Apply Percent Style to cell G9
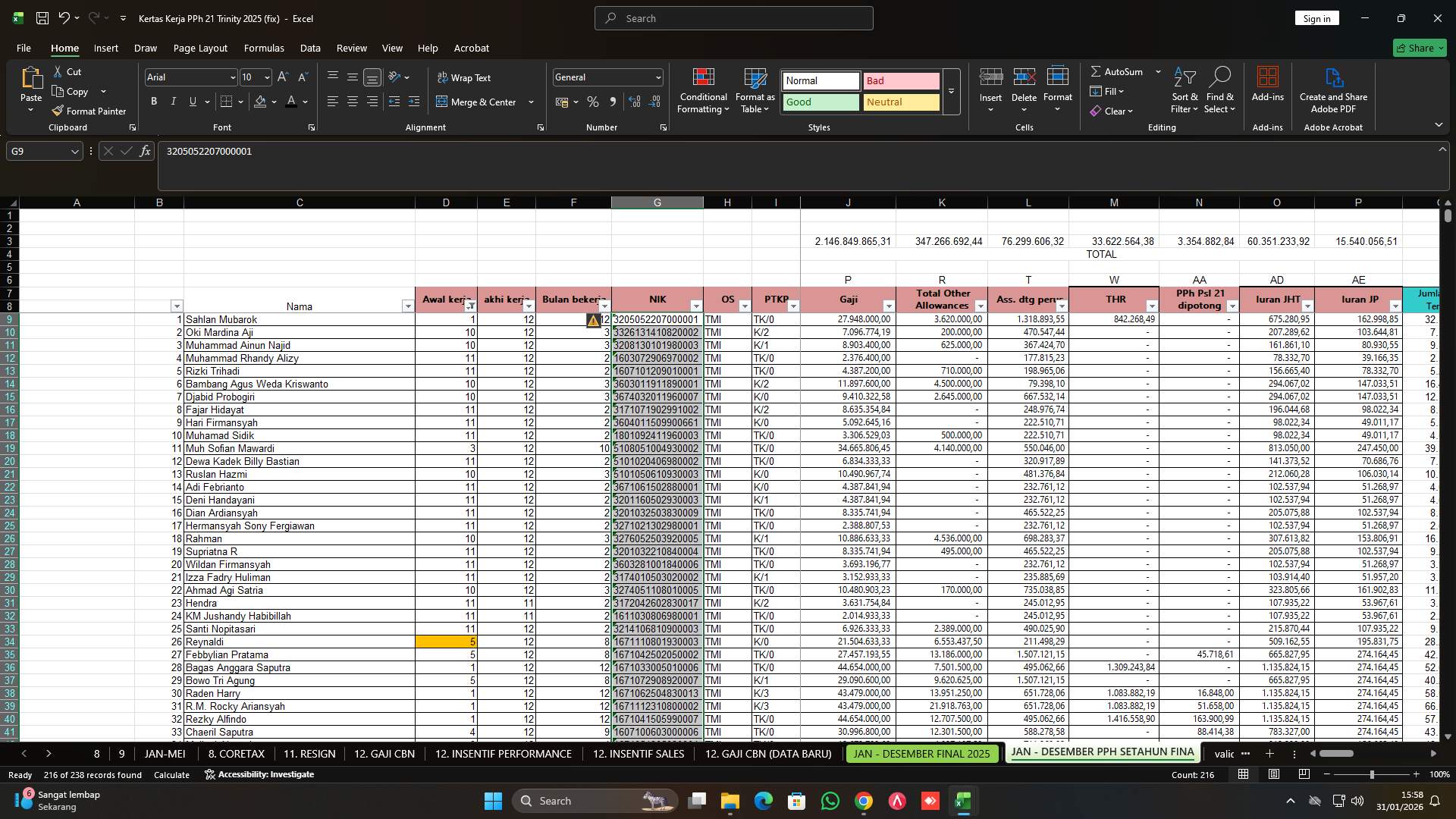This screenshot has width=1456, height=819. (593, 101)
